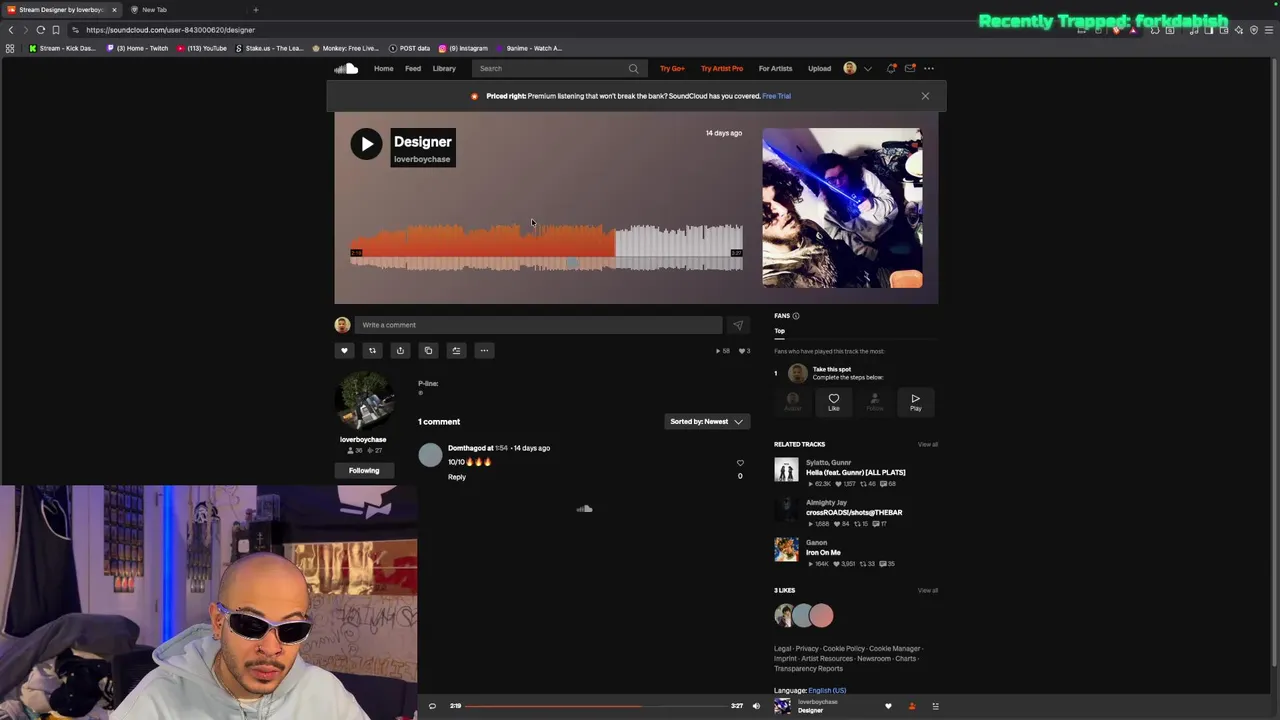Image resolution: width=1280 pixels, height=720 pixels.
Task: Toggle repeat in bottom player
Action: [x=432, y=707]
